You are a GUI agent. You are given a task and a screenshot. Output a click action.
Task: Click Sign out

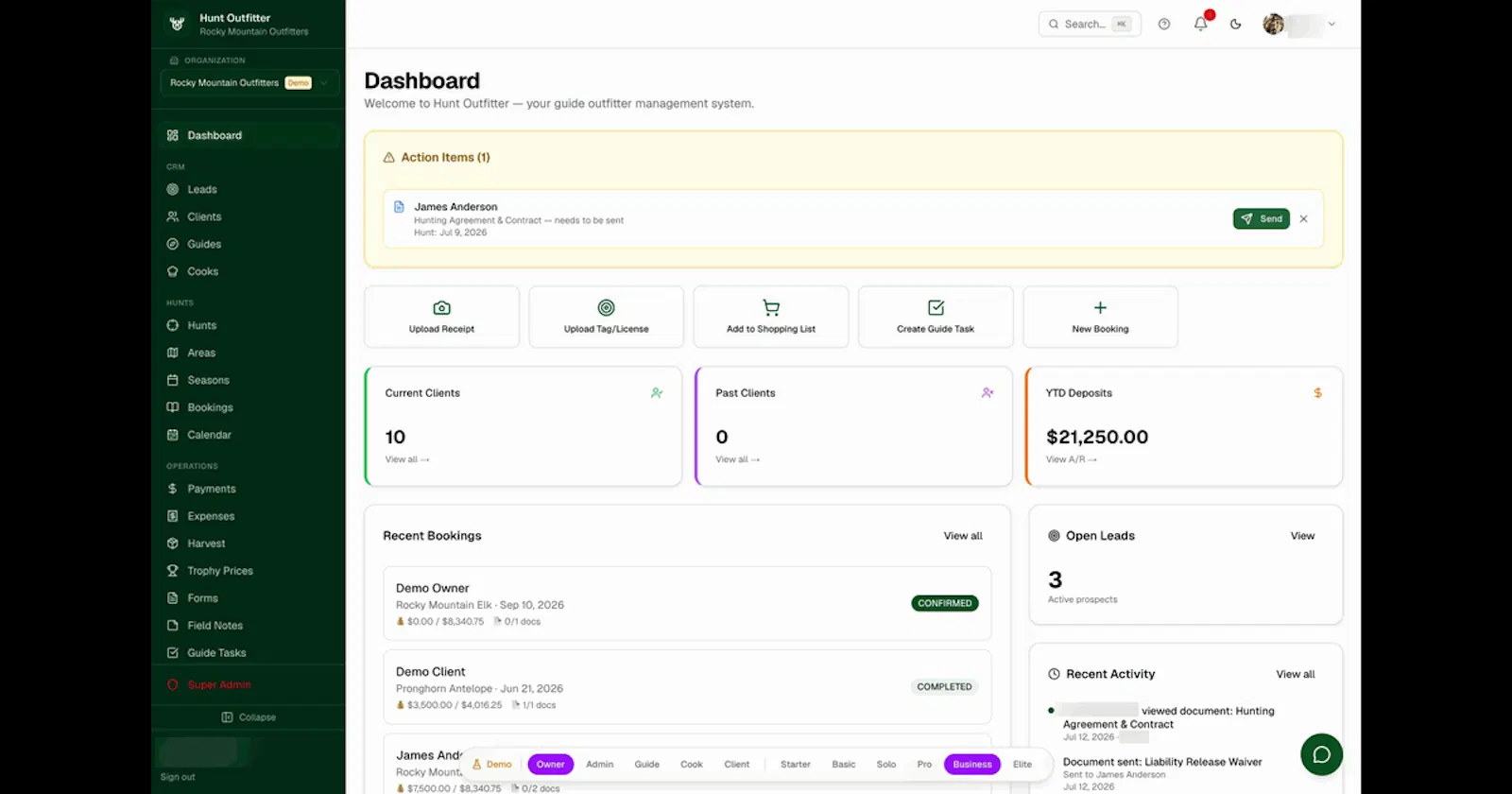coord(178,777)
